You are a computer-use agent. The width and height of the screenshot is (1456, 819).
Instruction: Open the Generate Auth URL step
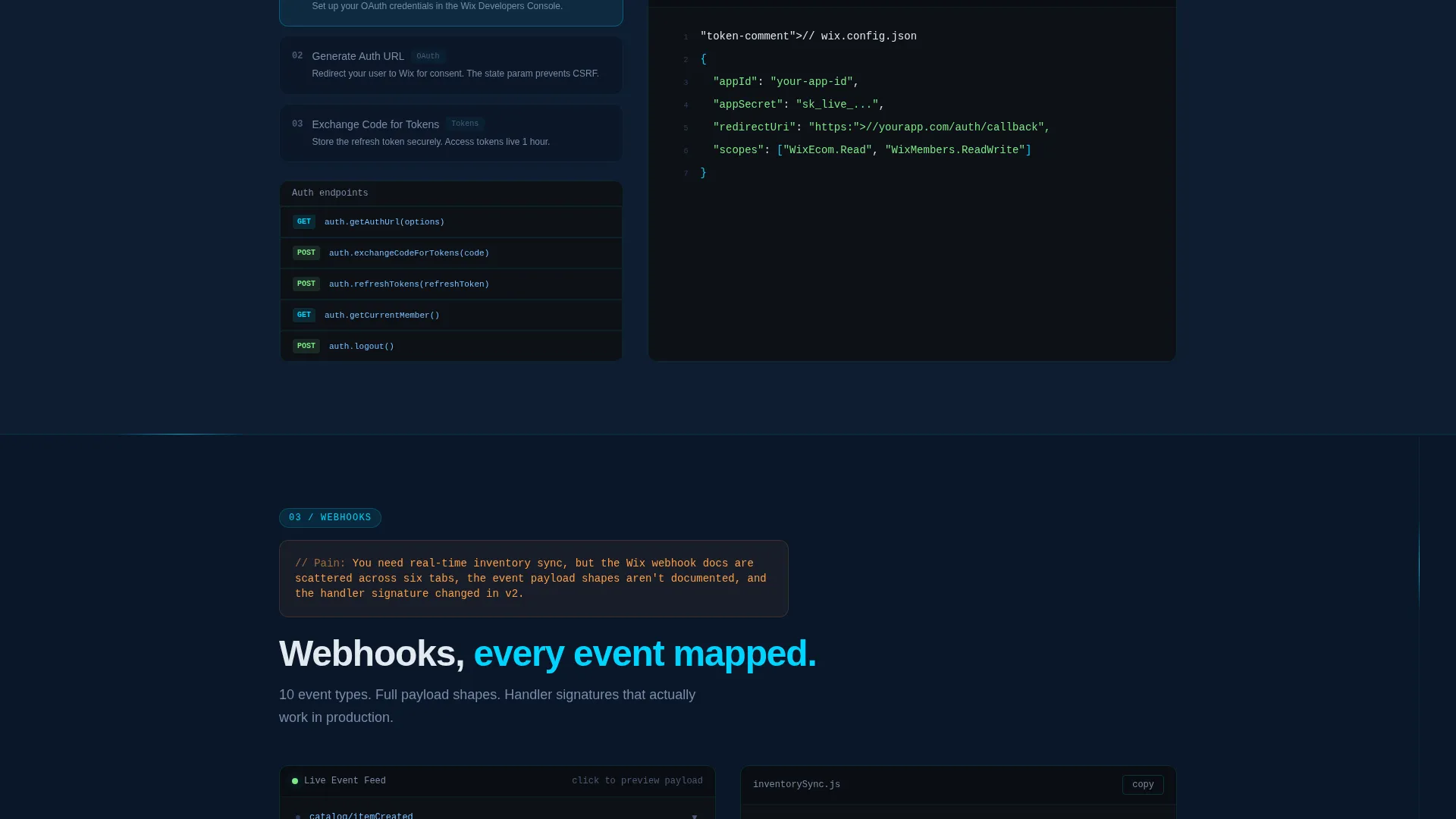(450, 65)
